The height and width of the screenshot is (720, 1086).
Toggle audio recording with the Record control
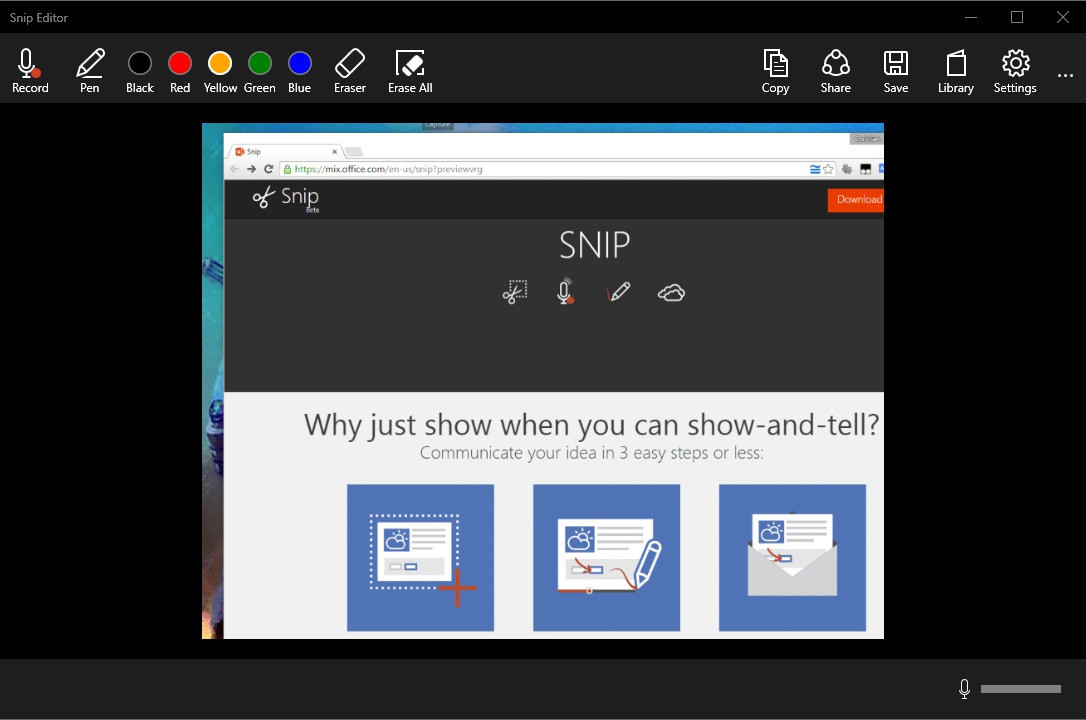point(29,70)
